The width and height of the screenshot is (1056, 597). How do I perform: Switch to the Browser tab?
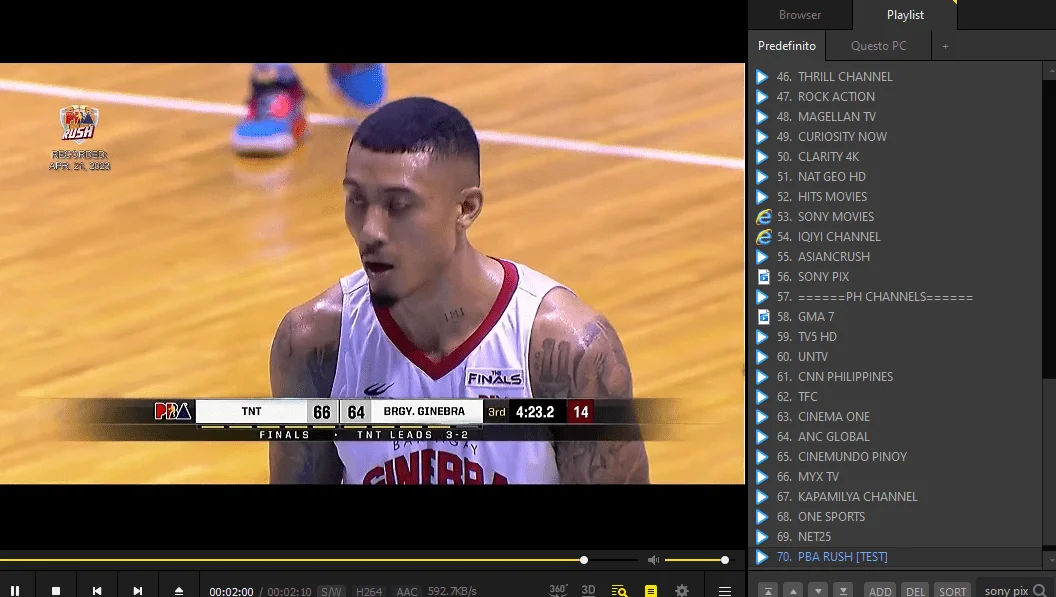coord(799,15)
